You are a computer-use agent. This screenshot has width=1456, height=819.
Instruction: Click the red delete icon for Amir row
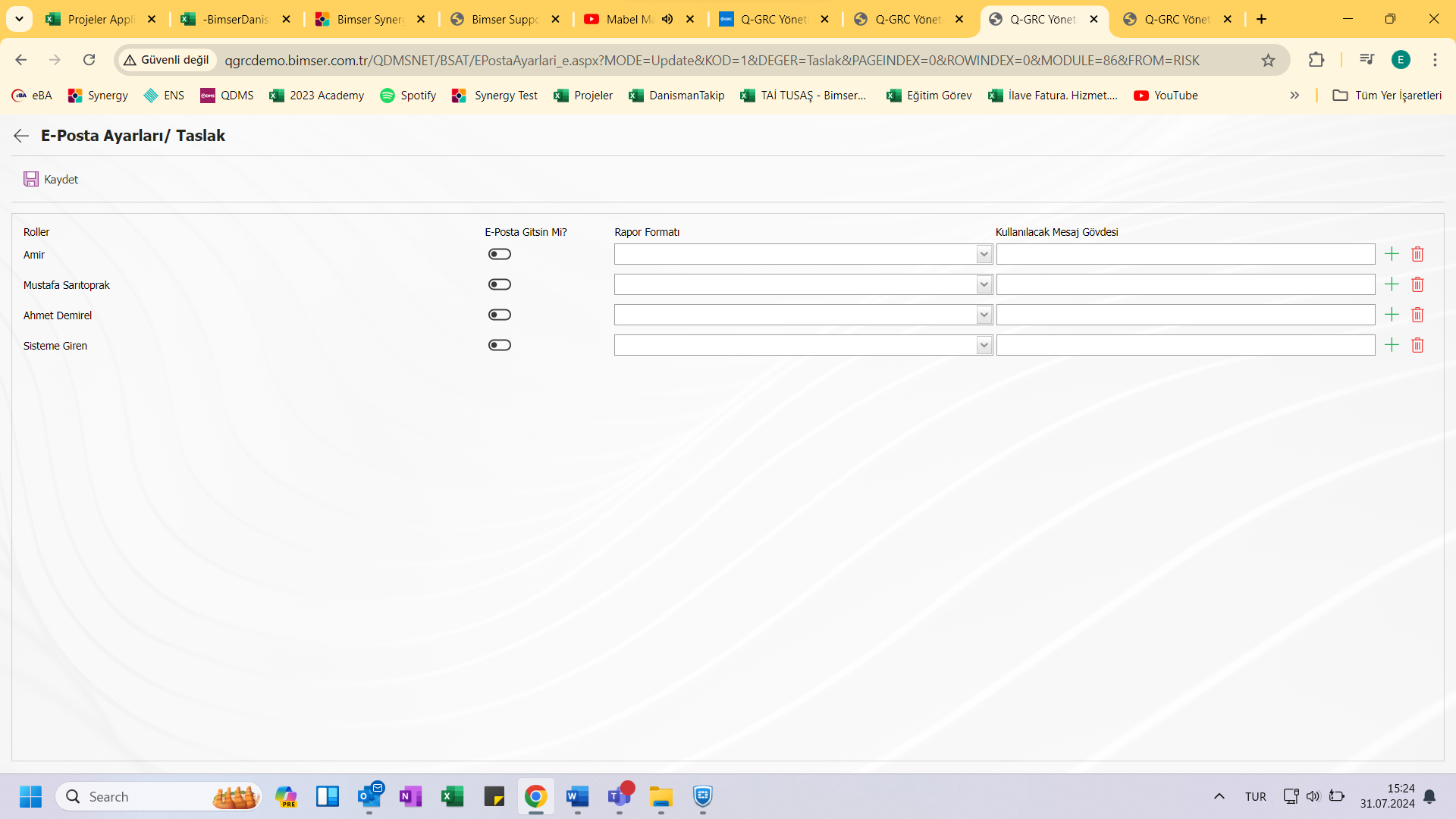coord(1418,253)
